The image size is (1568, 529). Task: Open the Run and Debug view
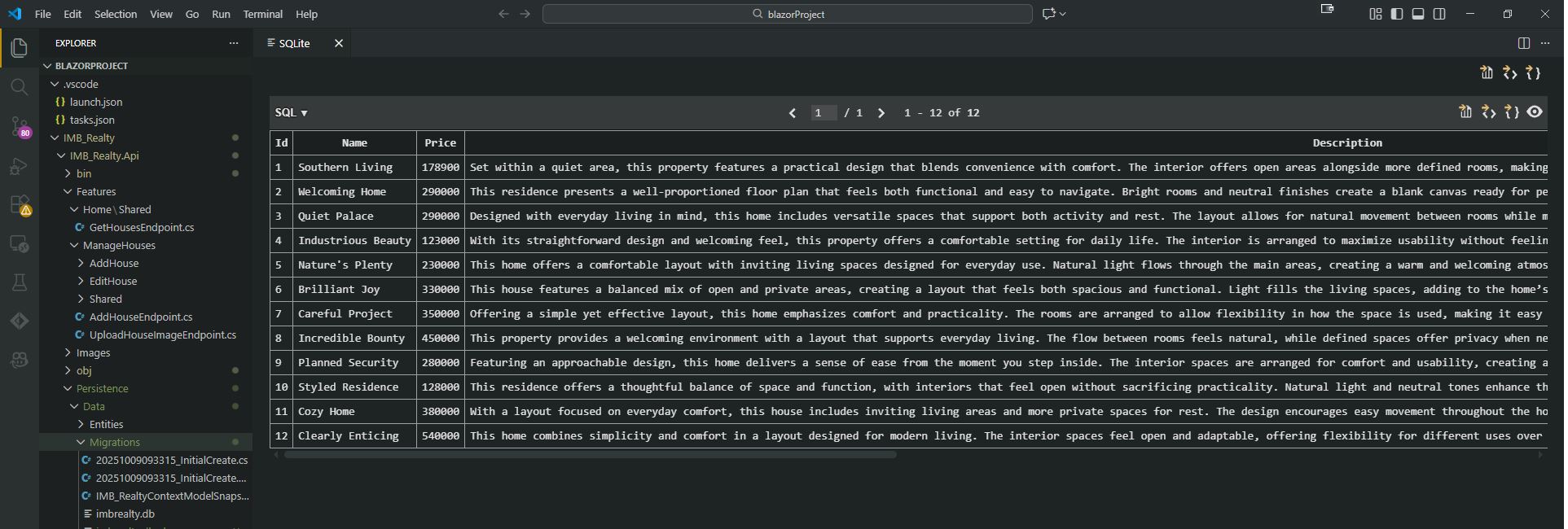(x=20, y=166)
